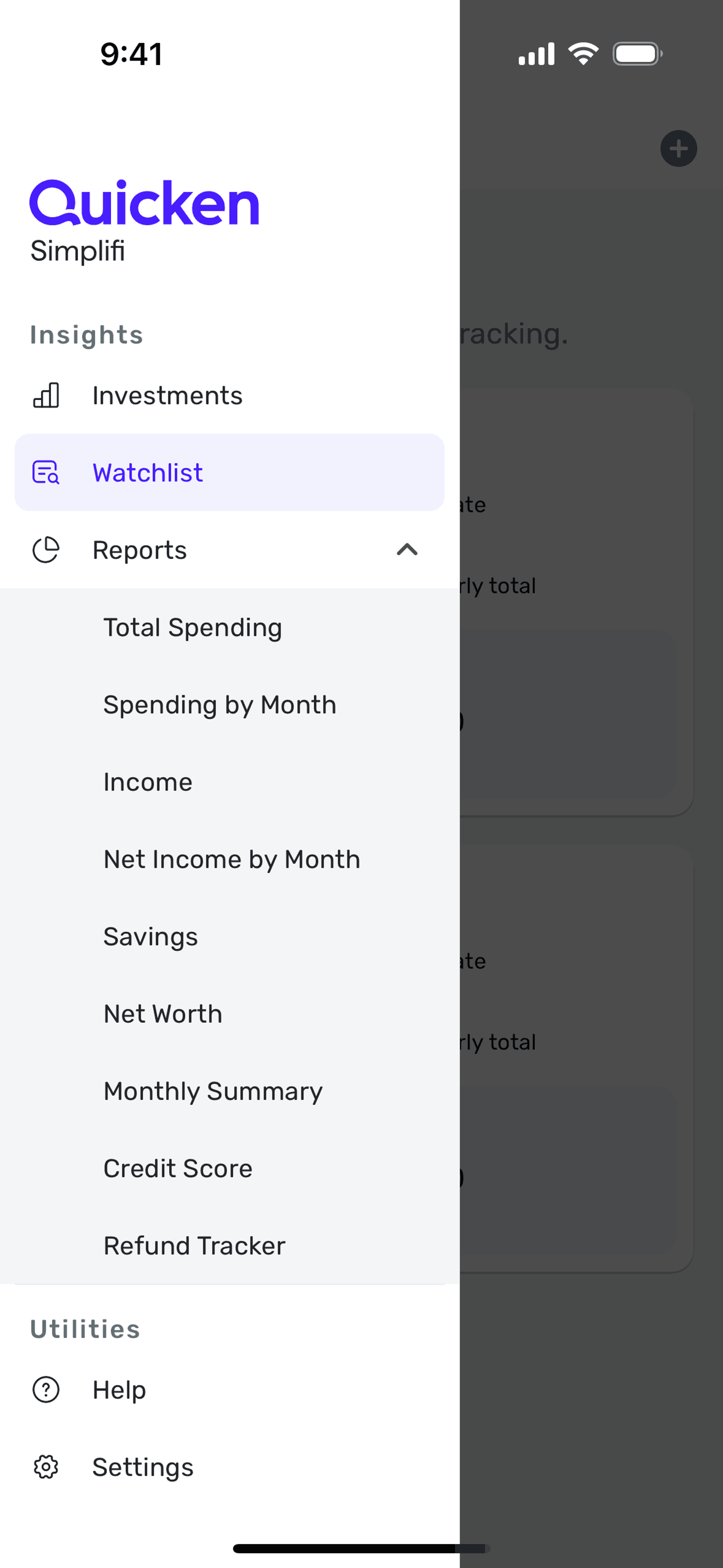Open the Total Spending report
The width and height of the screenshot is (723, 1568).
point(229,628)
